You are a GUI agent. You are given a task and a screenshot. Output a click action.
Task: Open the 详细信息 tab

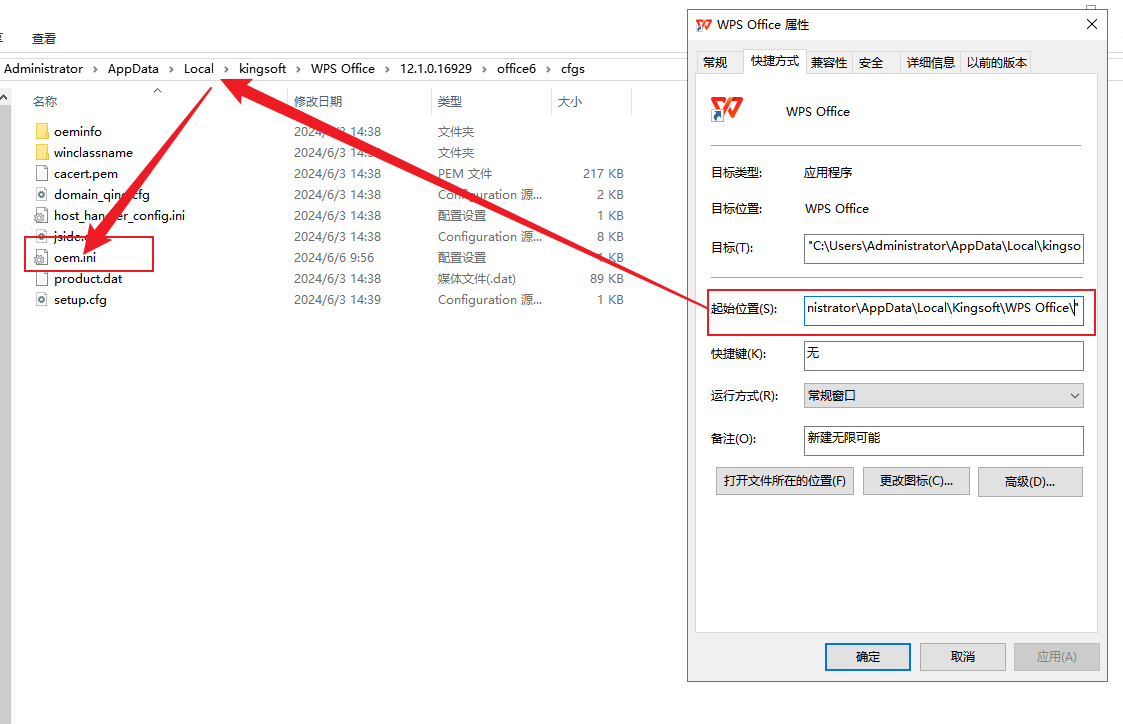(x=930, y=63)
